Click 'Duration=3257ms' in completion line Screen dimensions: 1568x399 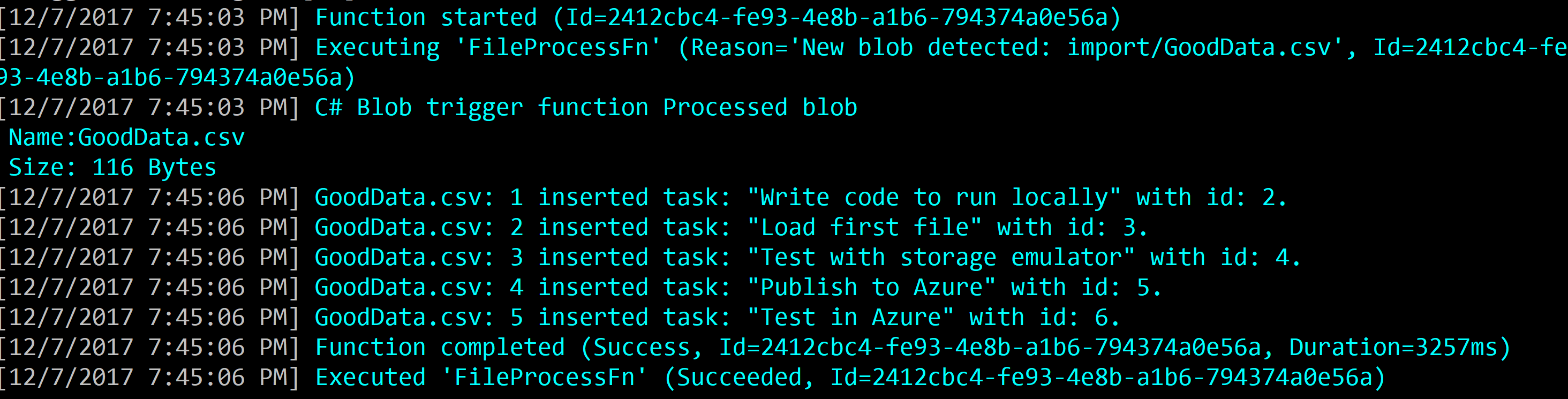pos(1393,347)
